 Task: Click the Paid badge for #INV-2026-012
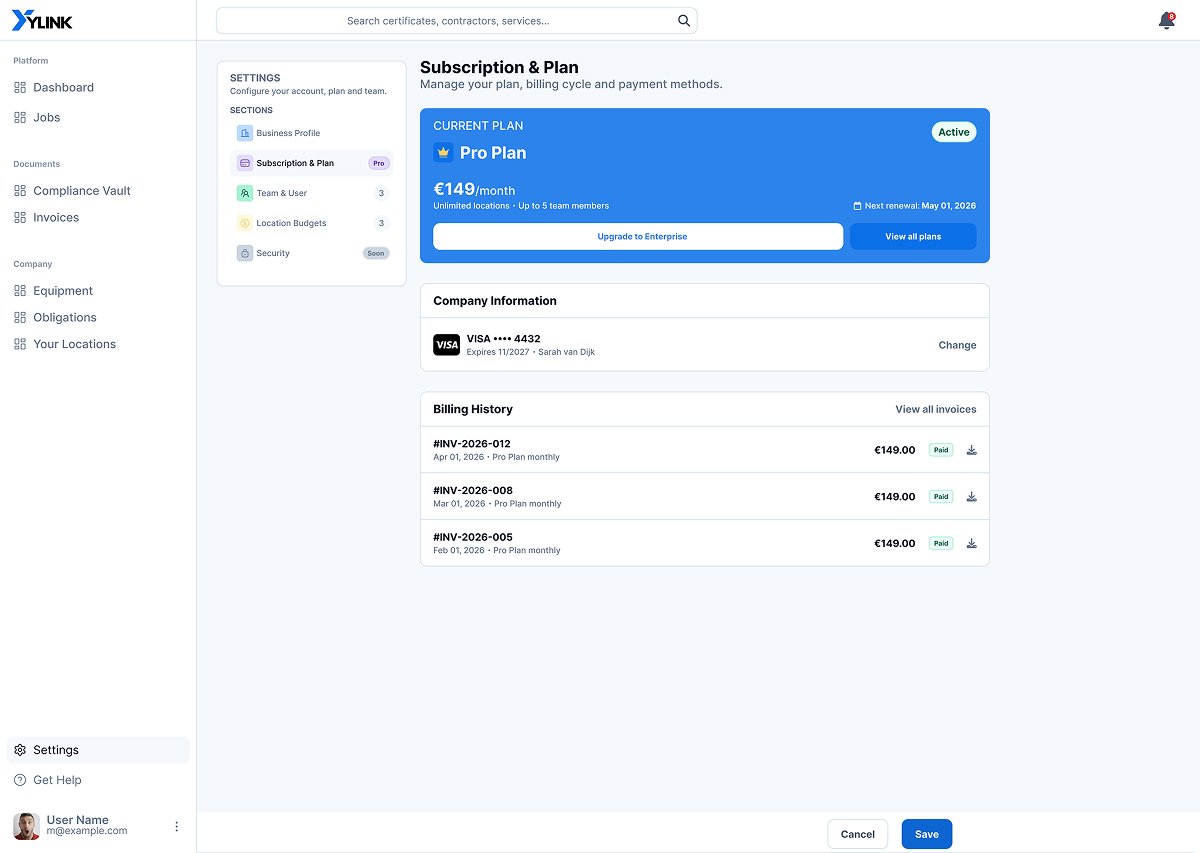pyautogui.click(x=941, y=450)
